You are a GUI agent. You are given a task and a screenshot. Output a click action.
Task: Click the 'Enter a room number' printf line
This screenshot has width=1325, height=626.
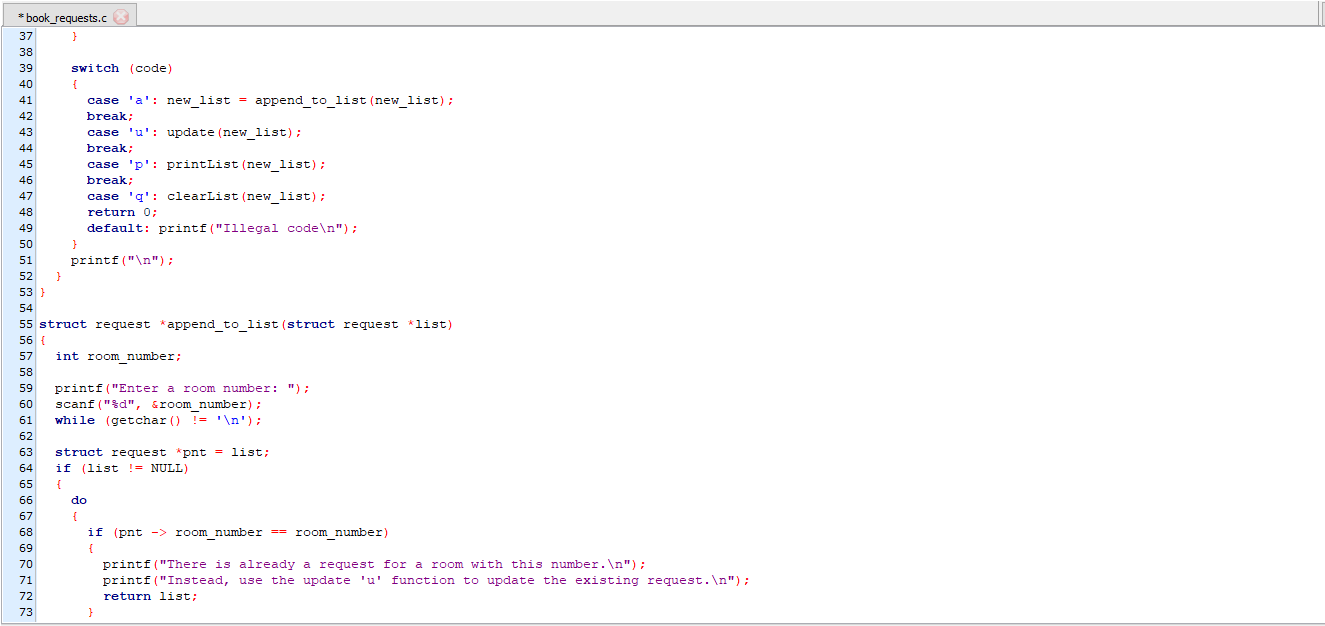coord(182,388)
